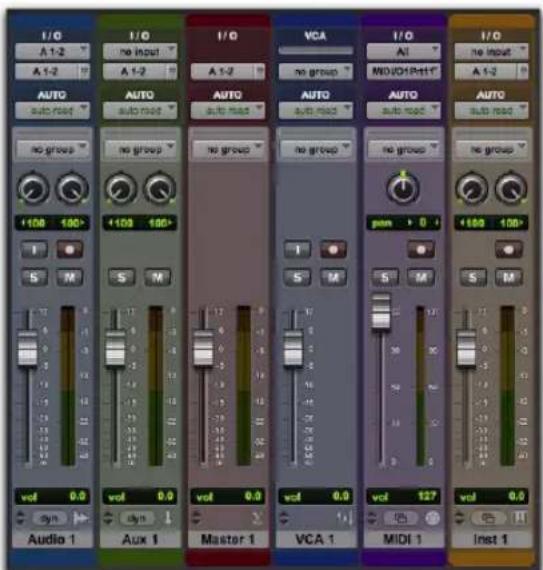This screenshot has width=543, height=570.
Task: Select the Audio 1 track name
Action: pos(52,539)
